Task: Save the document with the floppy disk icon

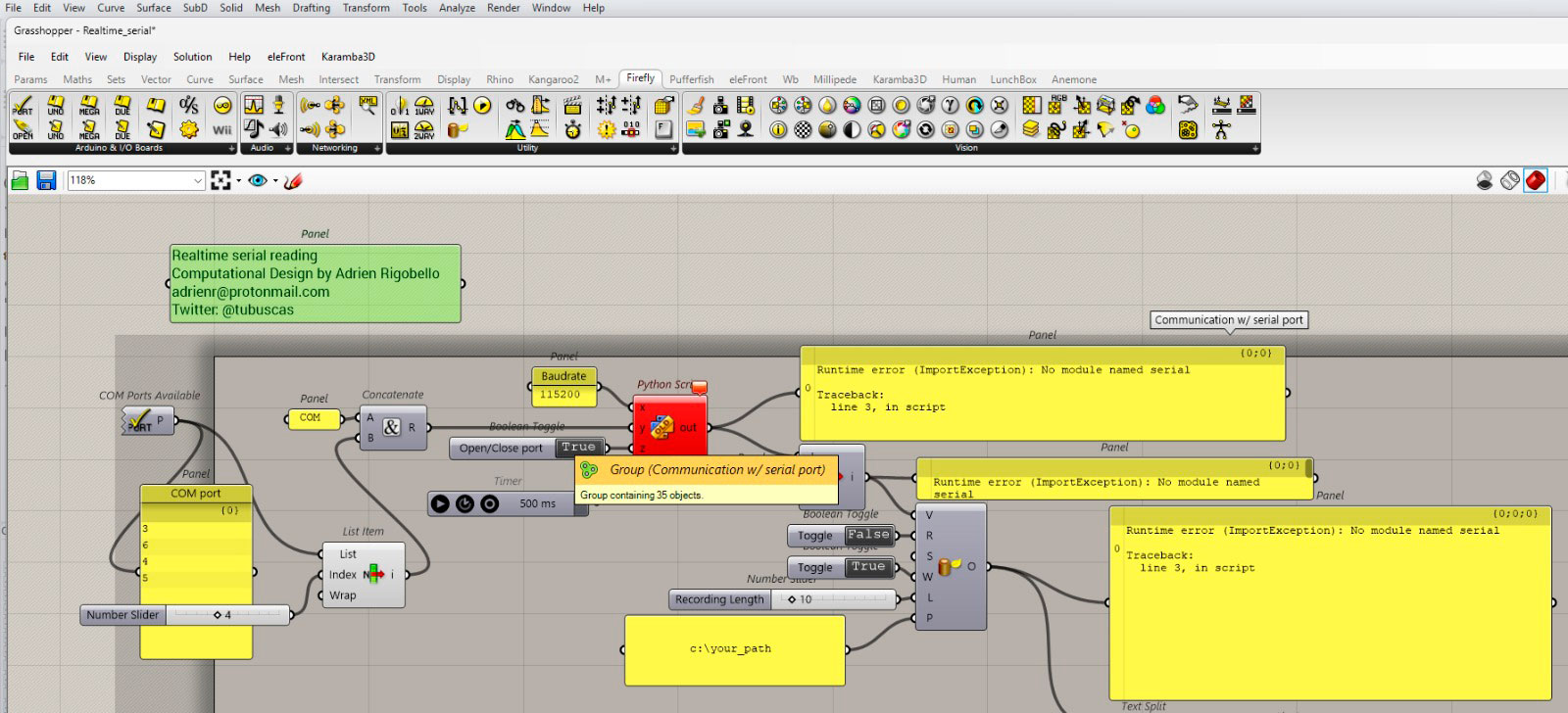Action: (x=46, y=180)
